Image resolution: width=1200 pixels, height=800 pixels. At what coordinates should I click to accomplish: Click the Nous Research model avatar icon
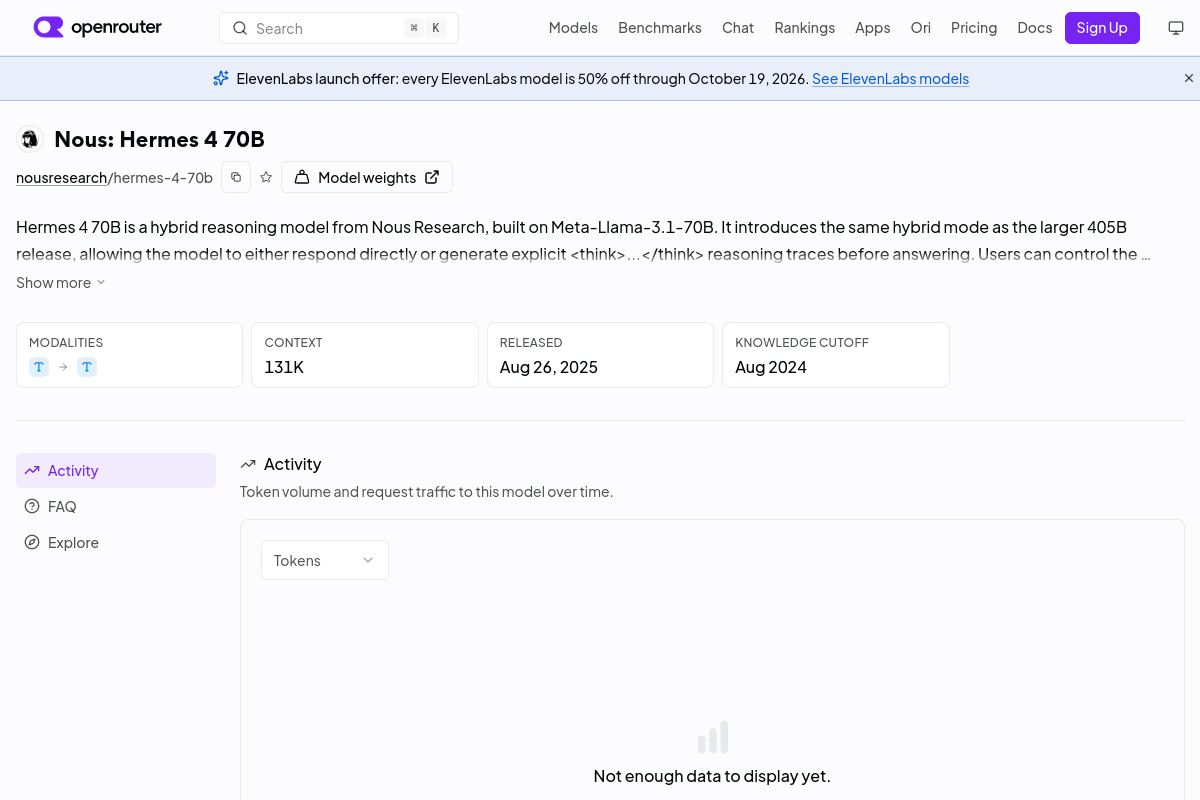point(30,139)
